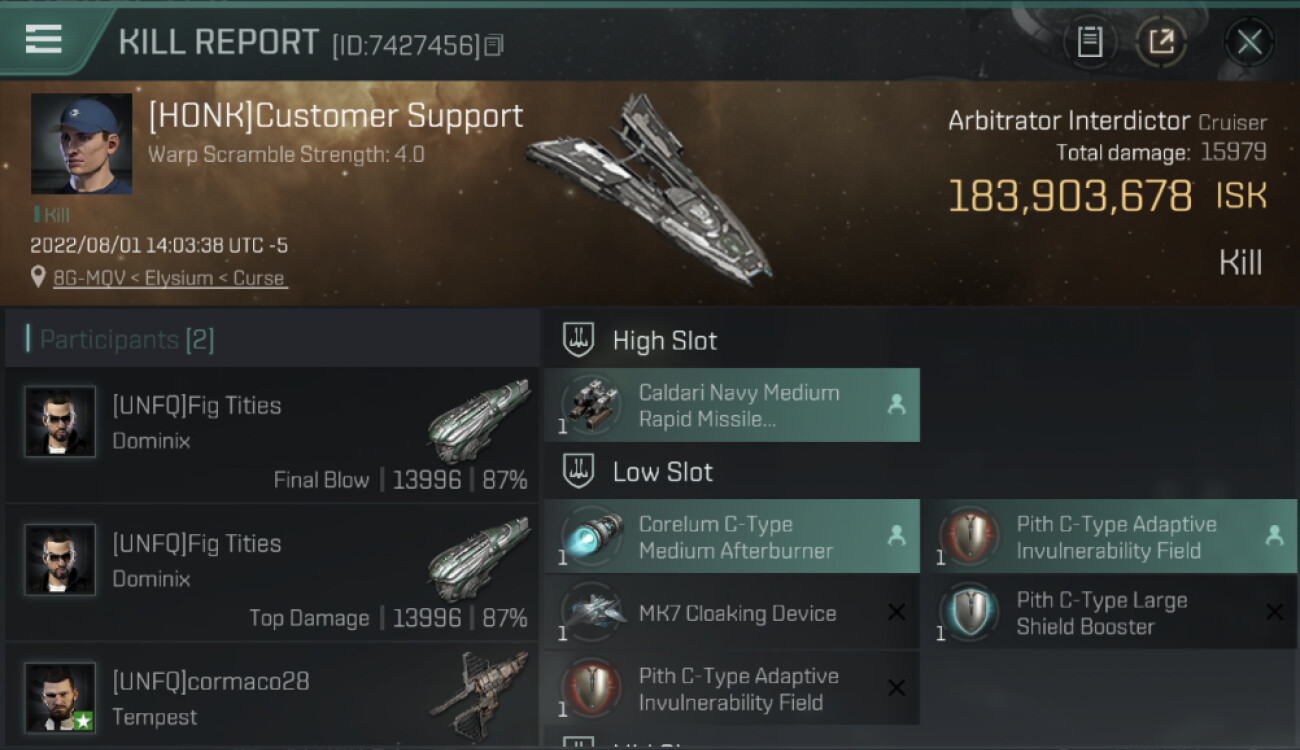View Customer Support pilot portrait
This screenshot has height=750, width=1300.
(81, 144)
